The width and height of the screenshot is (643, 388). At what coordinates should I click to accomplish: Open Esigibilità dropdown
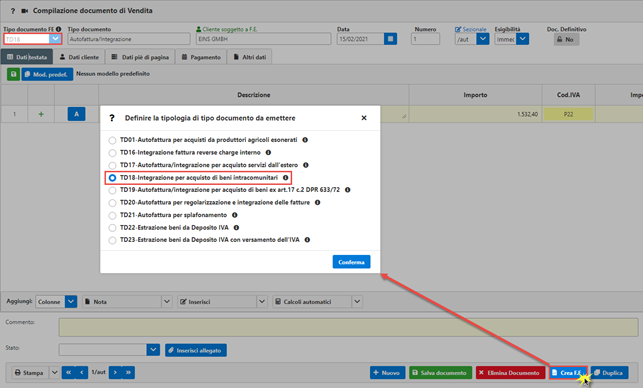coord(522,39)
